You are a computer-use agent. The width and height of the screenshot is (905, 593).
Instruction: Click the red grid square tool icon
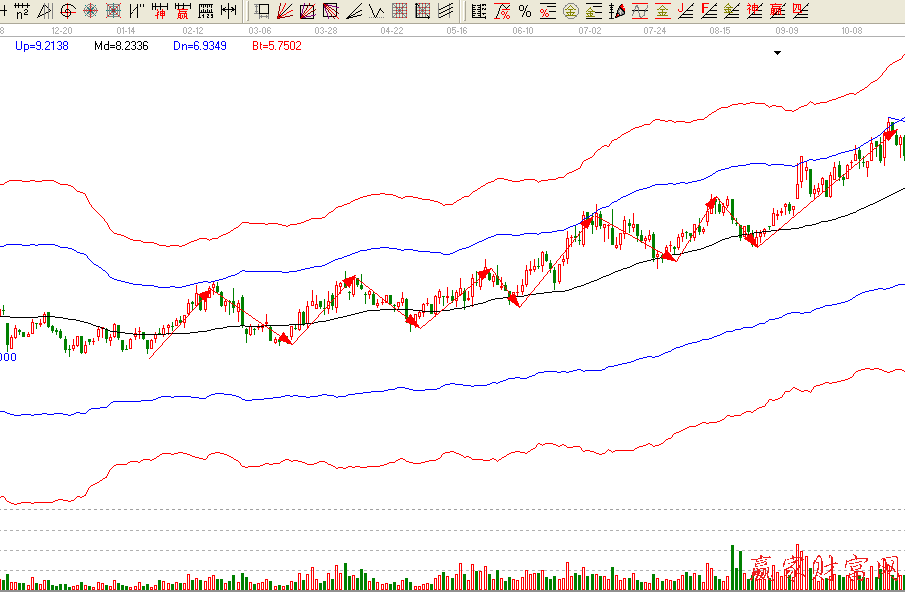click(x=399, y=11)
